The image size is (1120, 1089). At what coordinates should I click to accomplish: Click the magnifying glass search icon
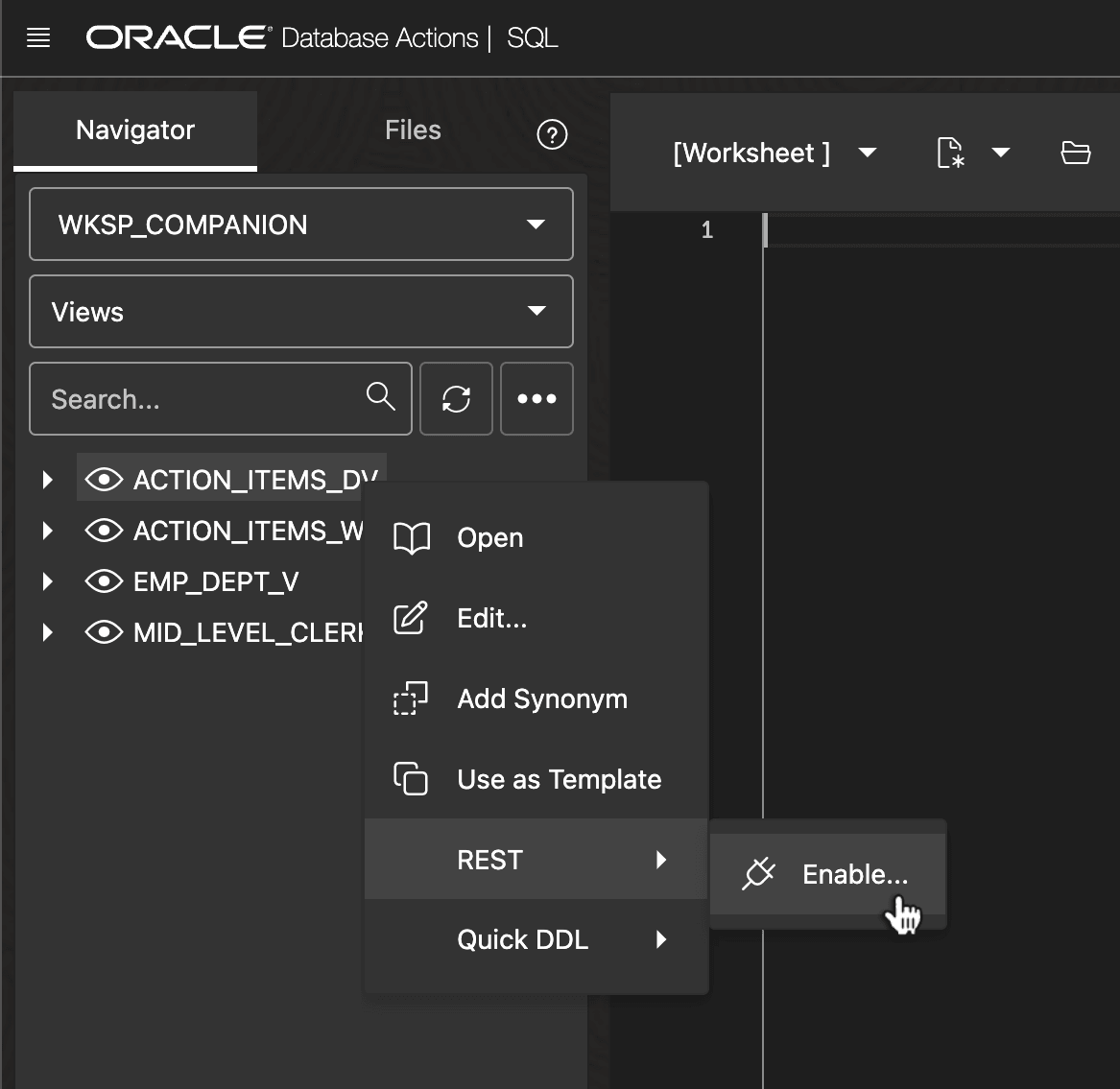(x=380, y=396)
